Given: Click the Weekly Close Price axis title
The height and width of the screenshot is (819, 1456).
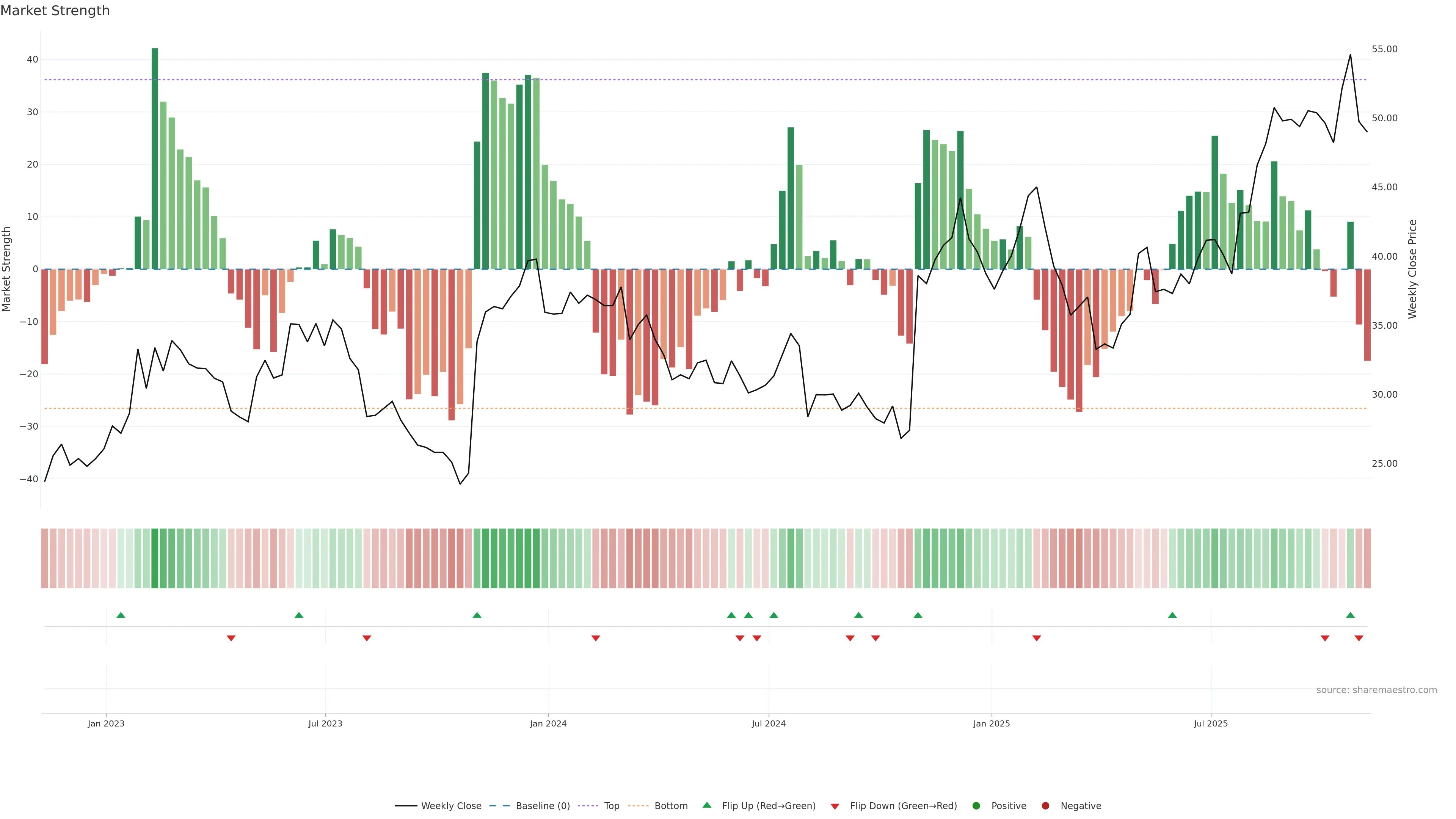Looking at the screenshot, I should pyautogui.click(x=1412, y=269).
